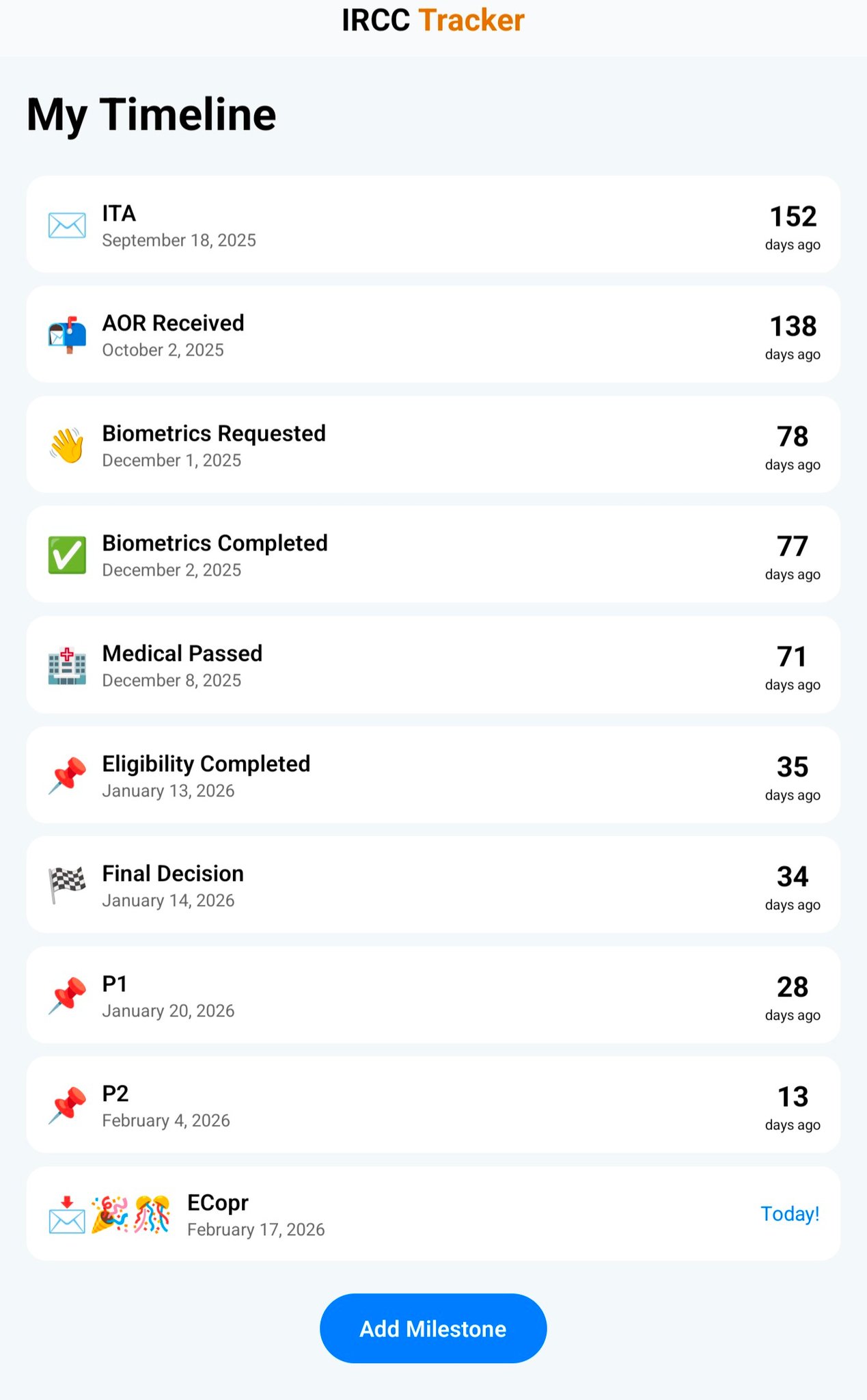Image resolution: width=867 pixels, height=1400 pixels.
Task: Click the hospital icon for Medical Passed
Action: coord(67,666)
